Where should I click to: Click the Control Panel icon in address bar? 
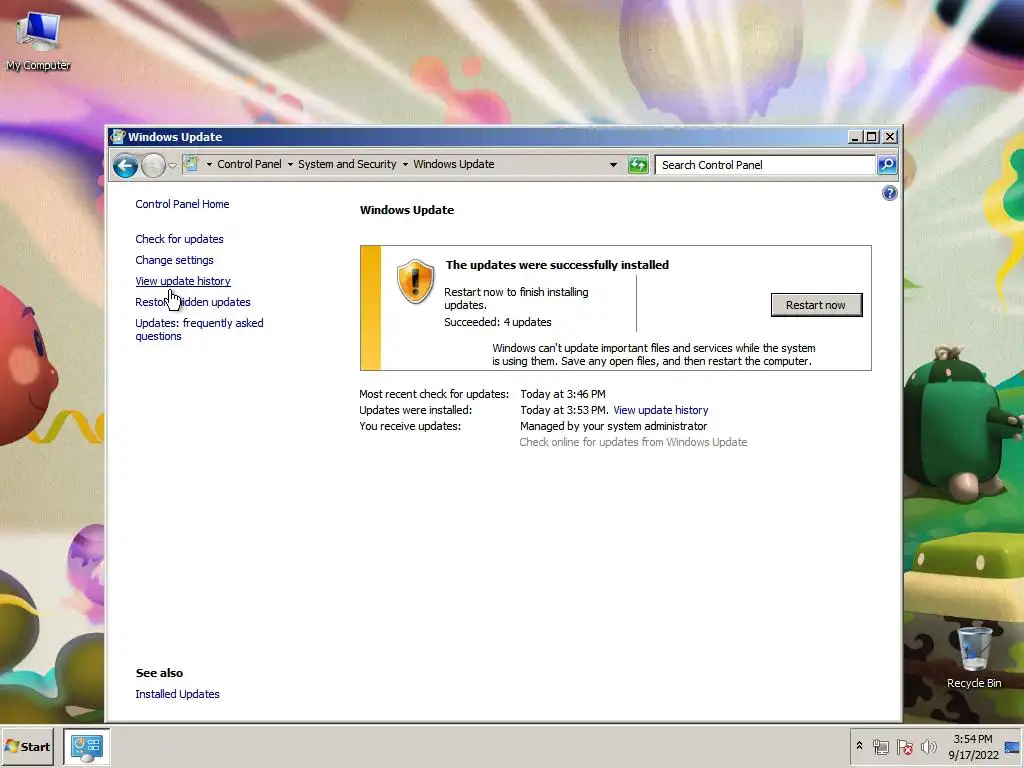pos(191,164)
